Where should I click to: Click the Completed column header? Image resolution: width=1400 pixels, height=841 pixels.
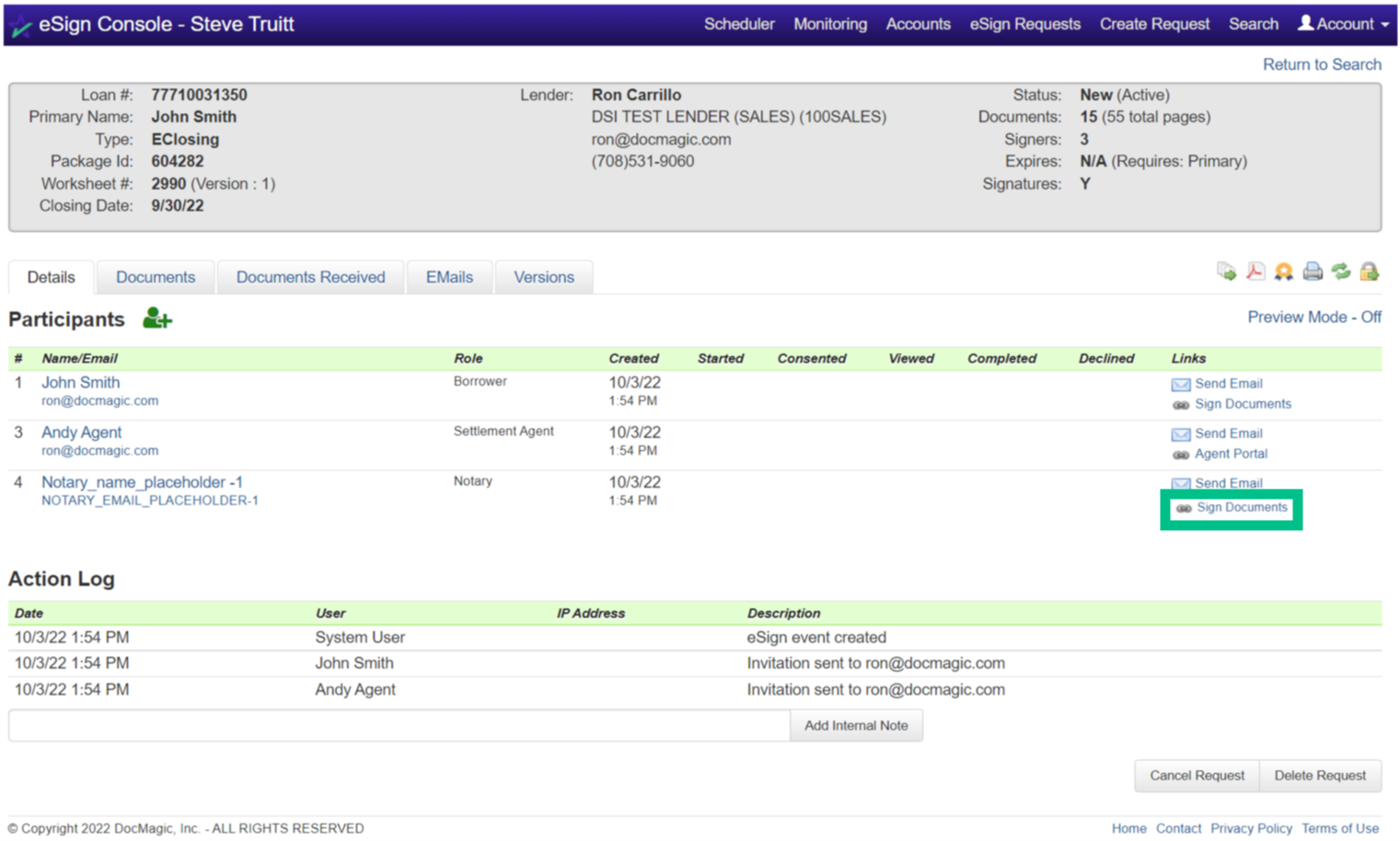(1001, 358)
